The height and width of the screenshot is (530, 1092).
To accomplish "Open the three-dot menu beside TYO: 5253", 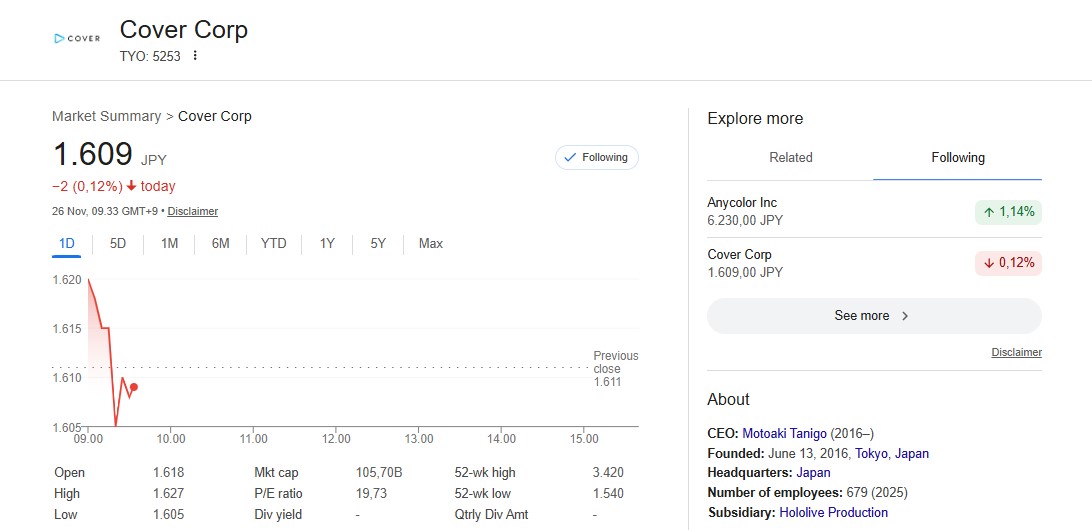I will [x=195, y=56].
